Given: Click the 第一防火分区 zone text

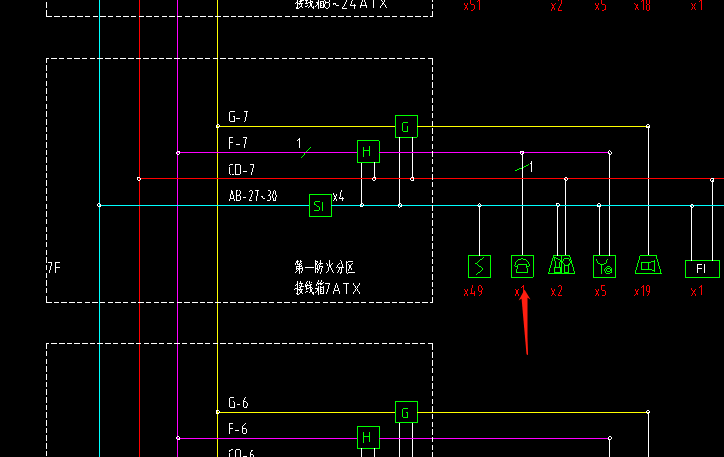Looking at the screenshot, I should point(325,267).
